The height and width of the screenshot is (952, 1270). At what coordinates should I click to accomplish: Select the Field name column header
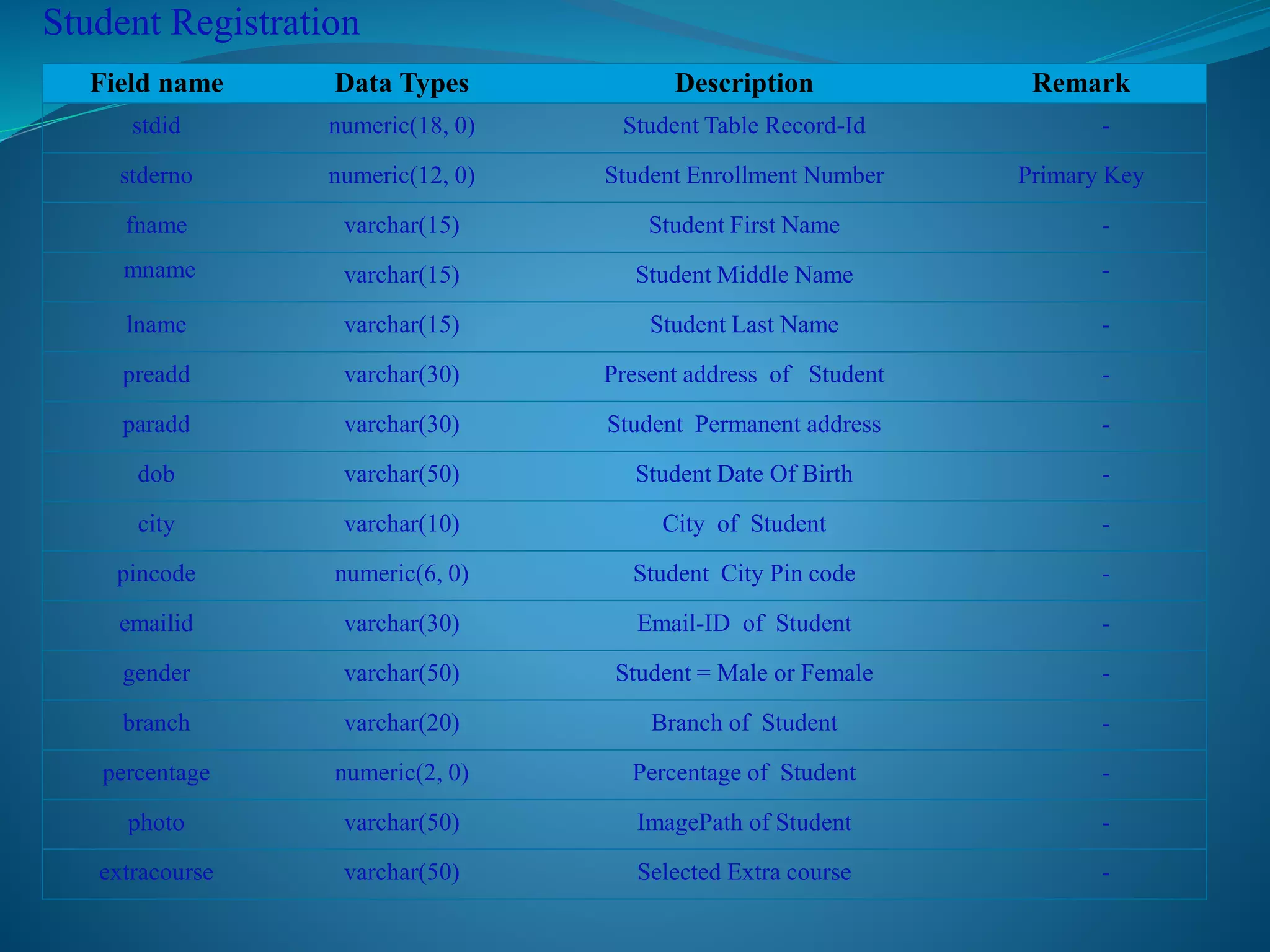(x=156, y=83)
